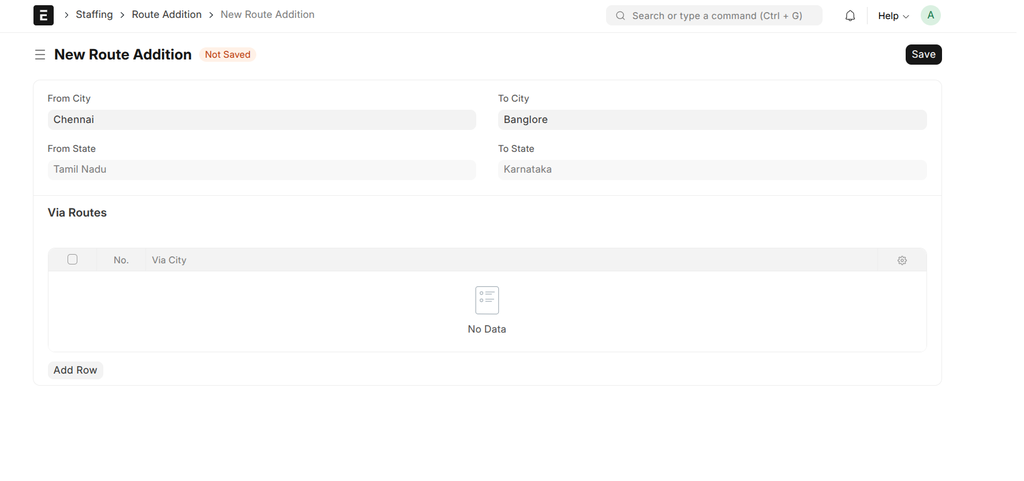Toggle the sidebar hamburger menu
This screenshot has width=1024, height=481.
coord(40,55)
